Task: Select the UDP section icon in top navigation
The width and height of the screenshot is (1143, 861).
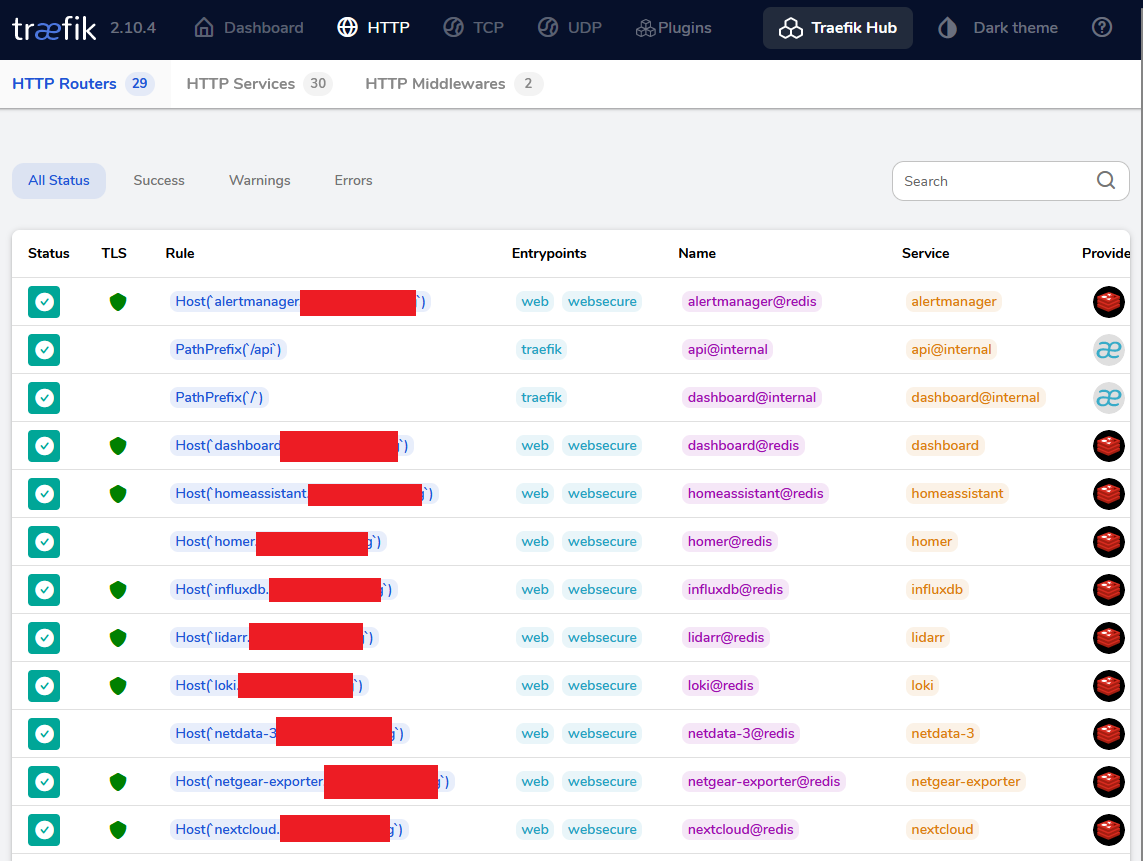Action: [547, 27]
